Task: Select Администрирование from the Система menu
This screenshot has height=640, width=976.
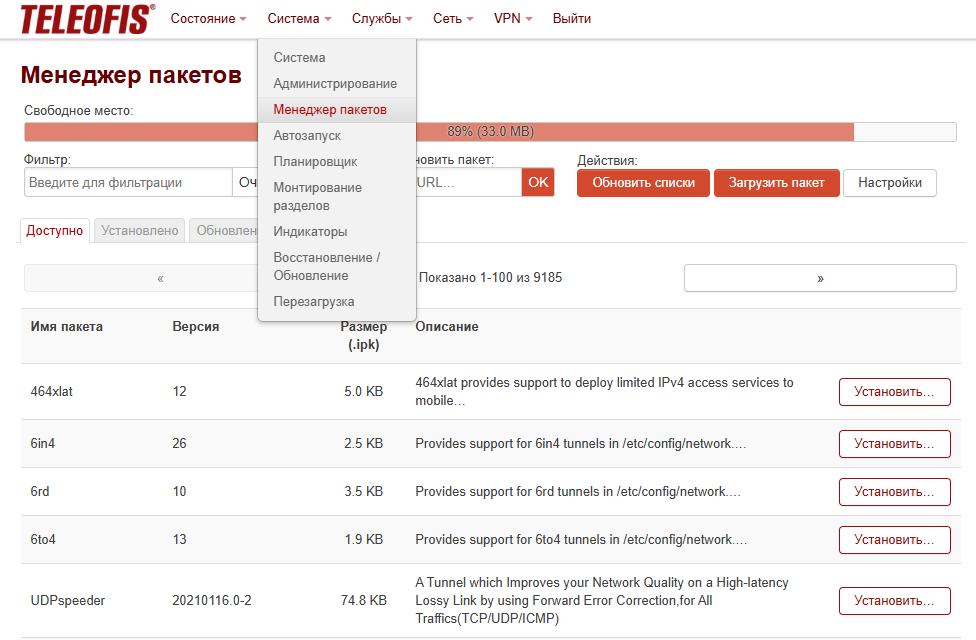Action: click(335, 83)
